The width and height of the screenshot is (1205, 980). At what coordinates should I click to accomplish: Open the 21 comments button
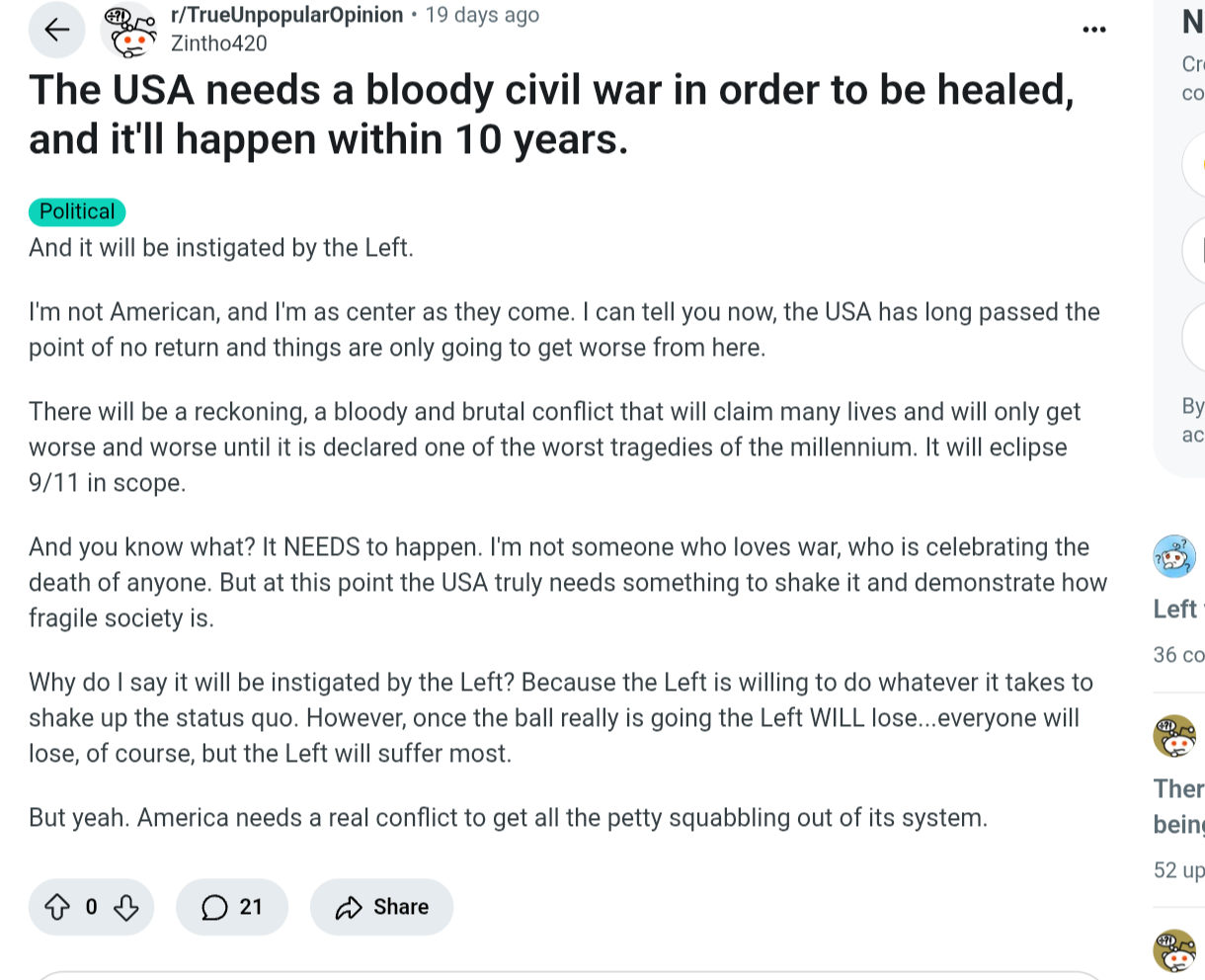coord(232,907)
